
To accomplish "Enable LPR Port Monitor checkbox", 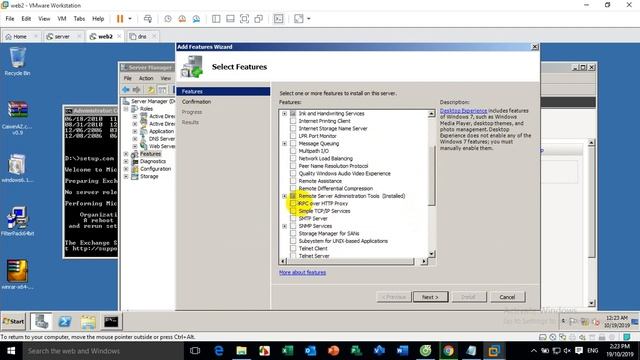I will pyautogui.click(x=293, y=136).
